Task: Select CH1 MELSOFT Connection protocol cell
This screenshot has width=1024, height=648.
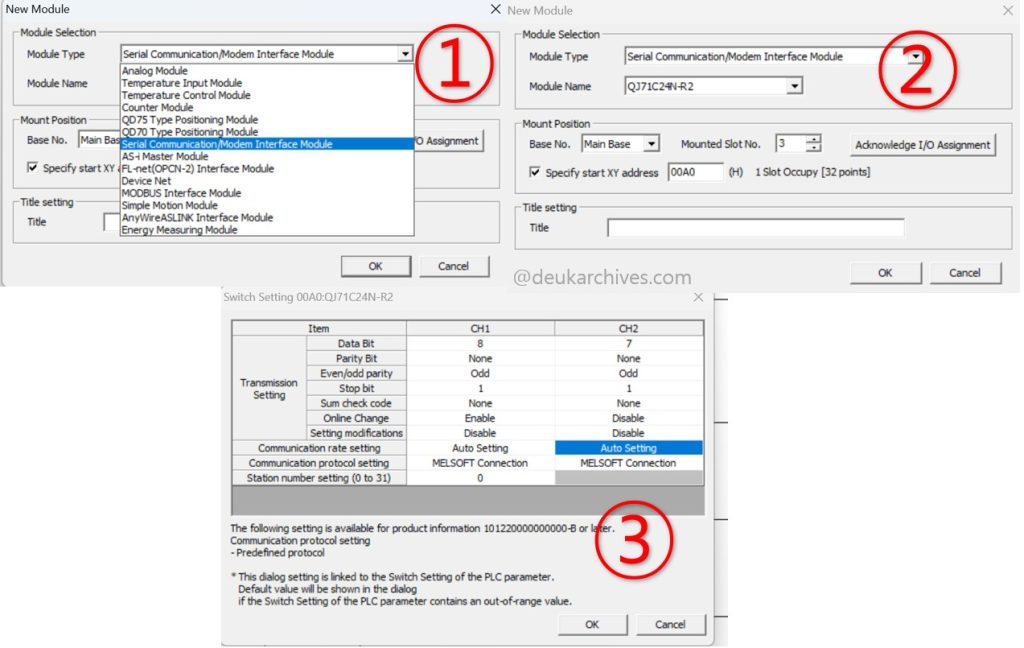Action: (480, 463)
